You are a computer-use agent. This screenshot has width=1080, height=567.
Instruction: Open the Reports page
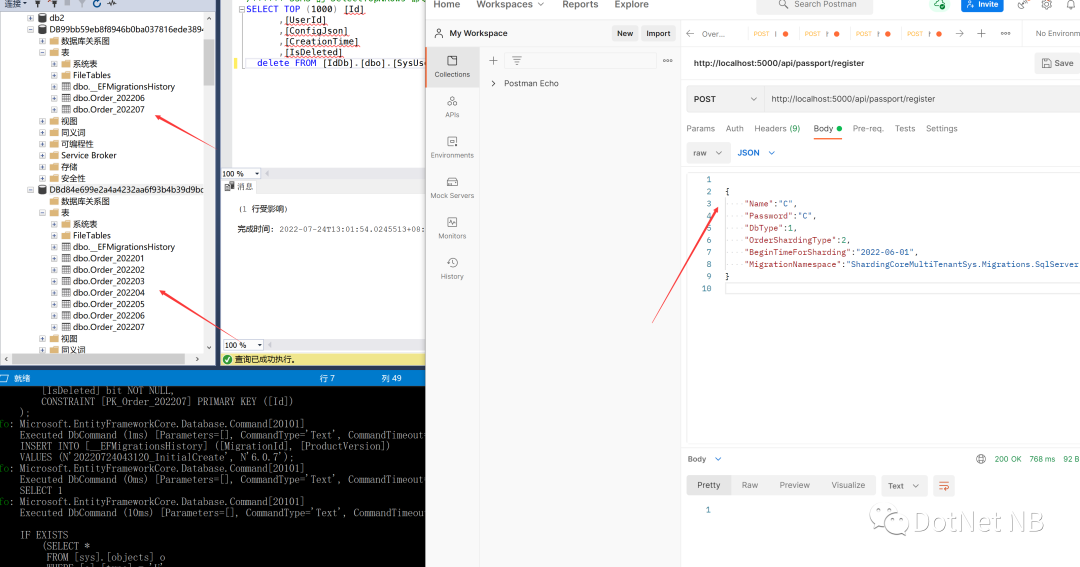click(x=580, y=4)
